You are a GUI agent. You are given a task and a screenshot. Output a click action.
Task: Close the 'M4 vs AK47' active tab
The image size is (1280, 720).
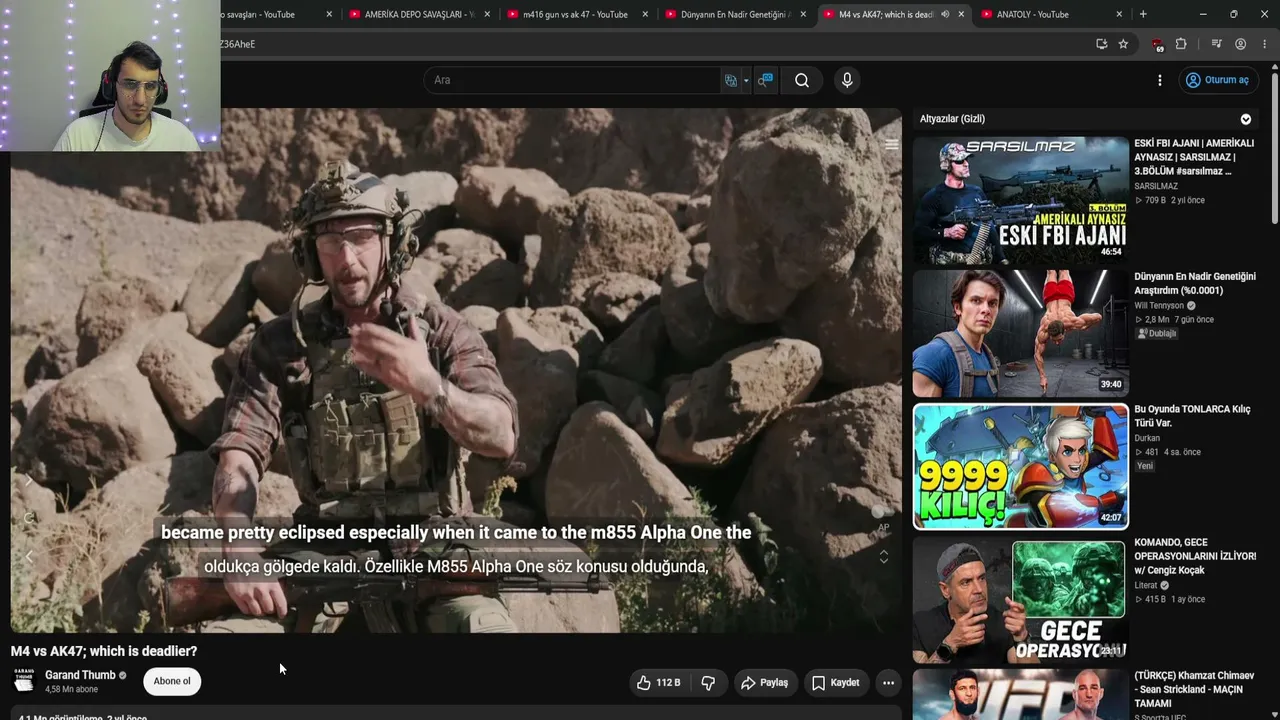point(961,14)
